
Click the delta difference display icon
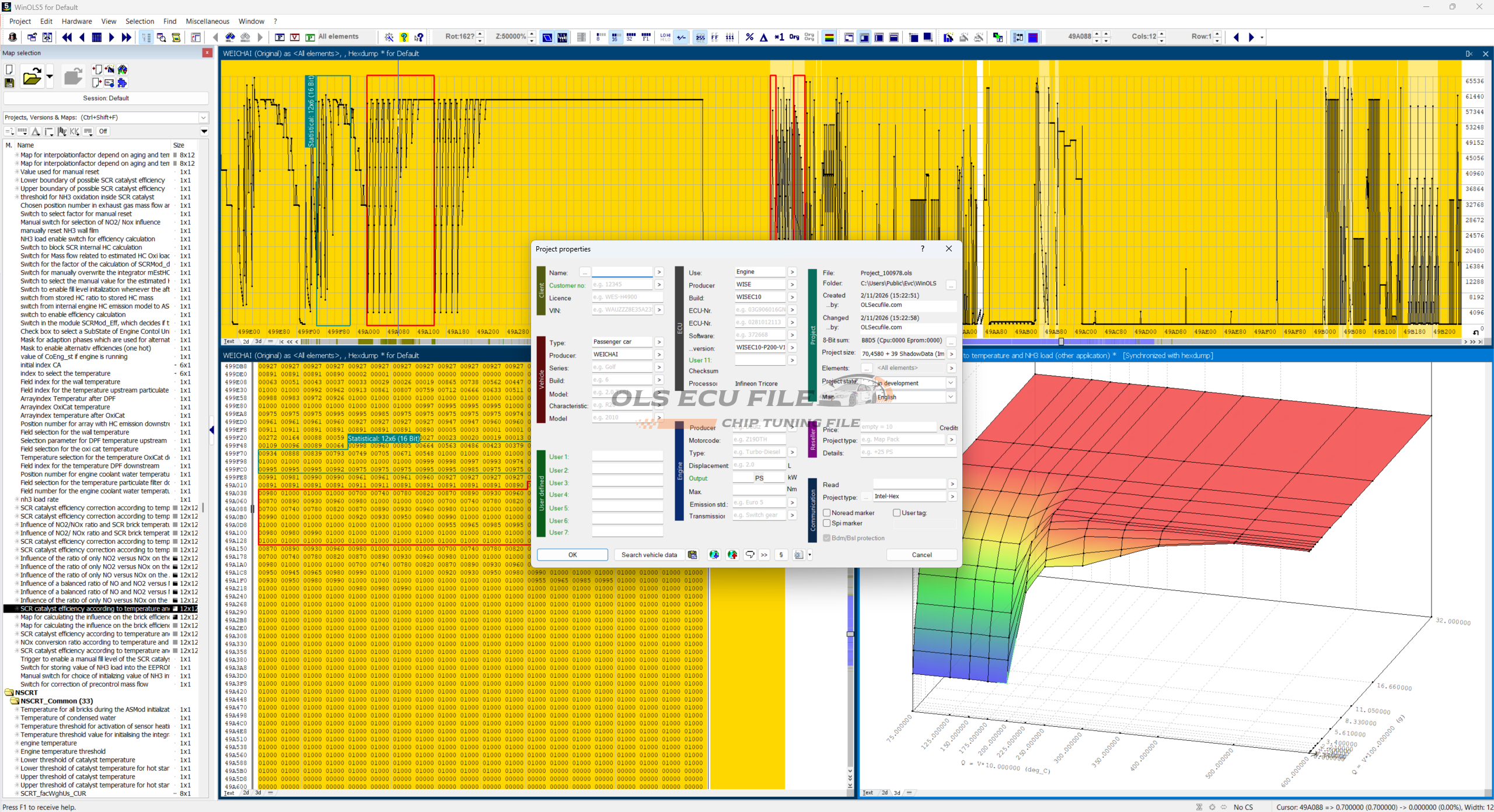coord(764,37)
